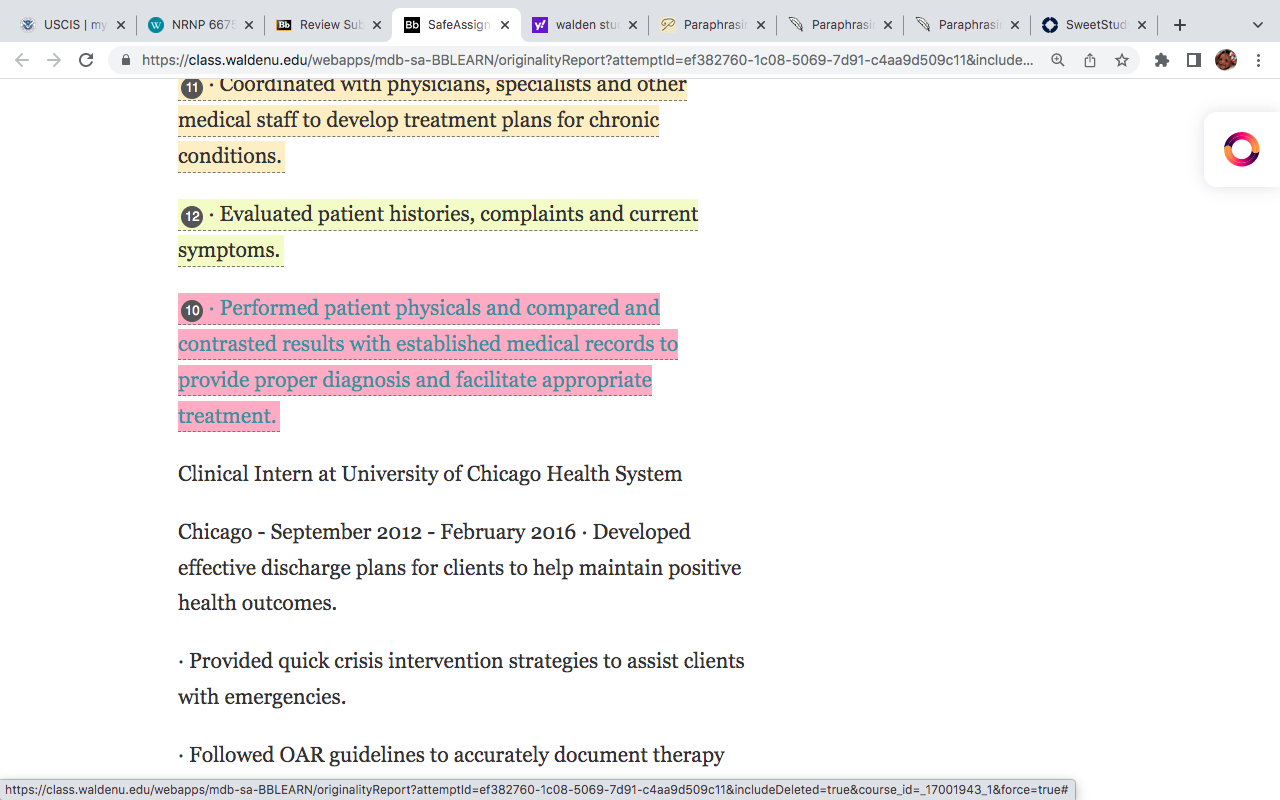
Task: Click Blackboard favicon on SafeAssign tab
Action: 412,25
